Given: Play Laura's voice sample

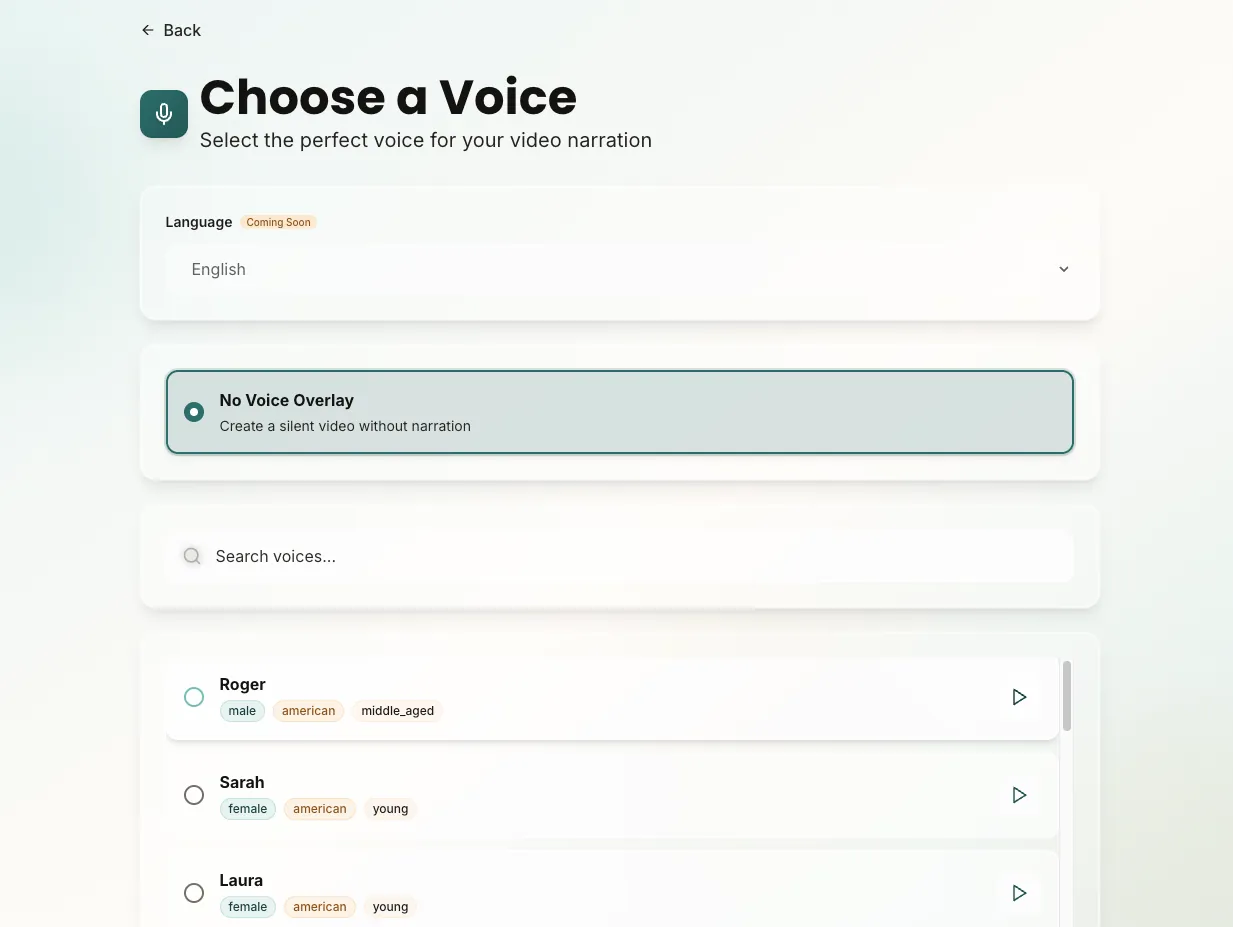Looking at the screenshot, I should click(x=1019, y=892).
